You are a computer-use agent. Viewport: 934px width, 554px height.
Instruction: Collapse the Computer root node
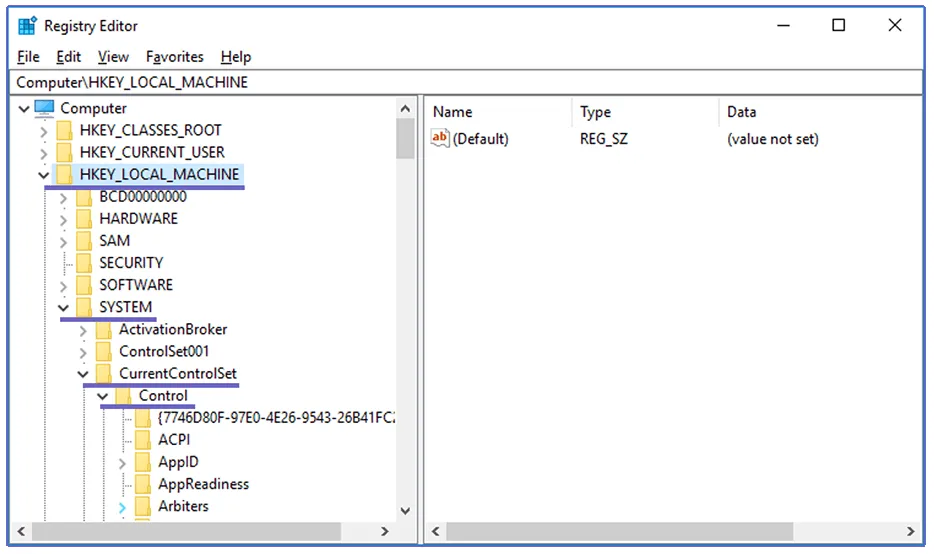[24, 108]
